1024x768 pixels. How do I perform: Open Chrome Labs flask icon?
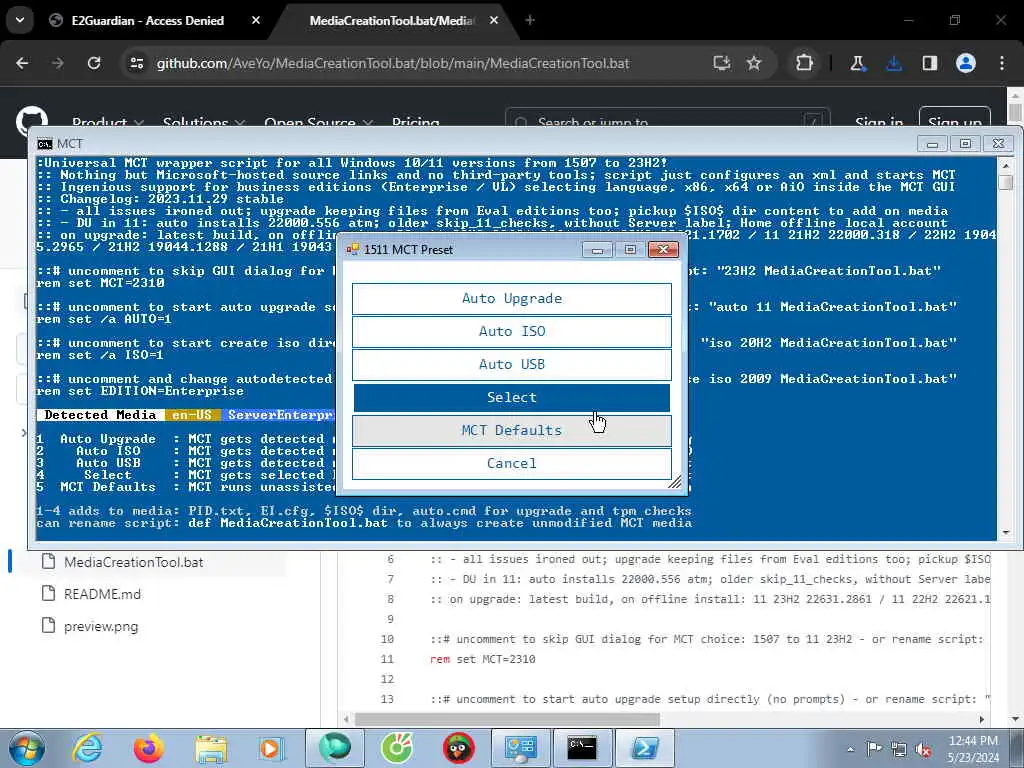pos(857,63)
